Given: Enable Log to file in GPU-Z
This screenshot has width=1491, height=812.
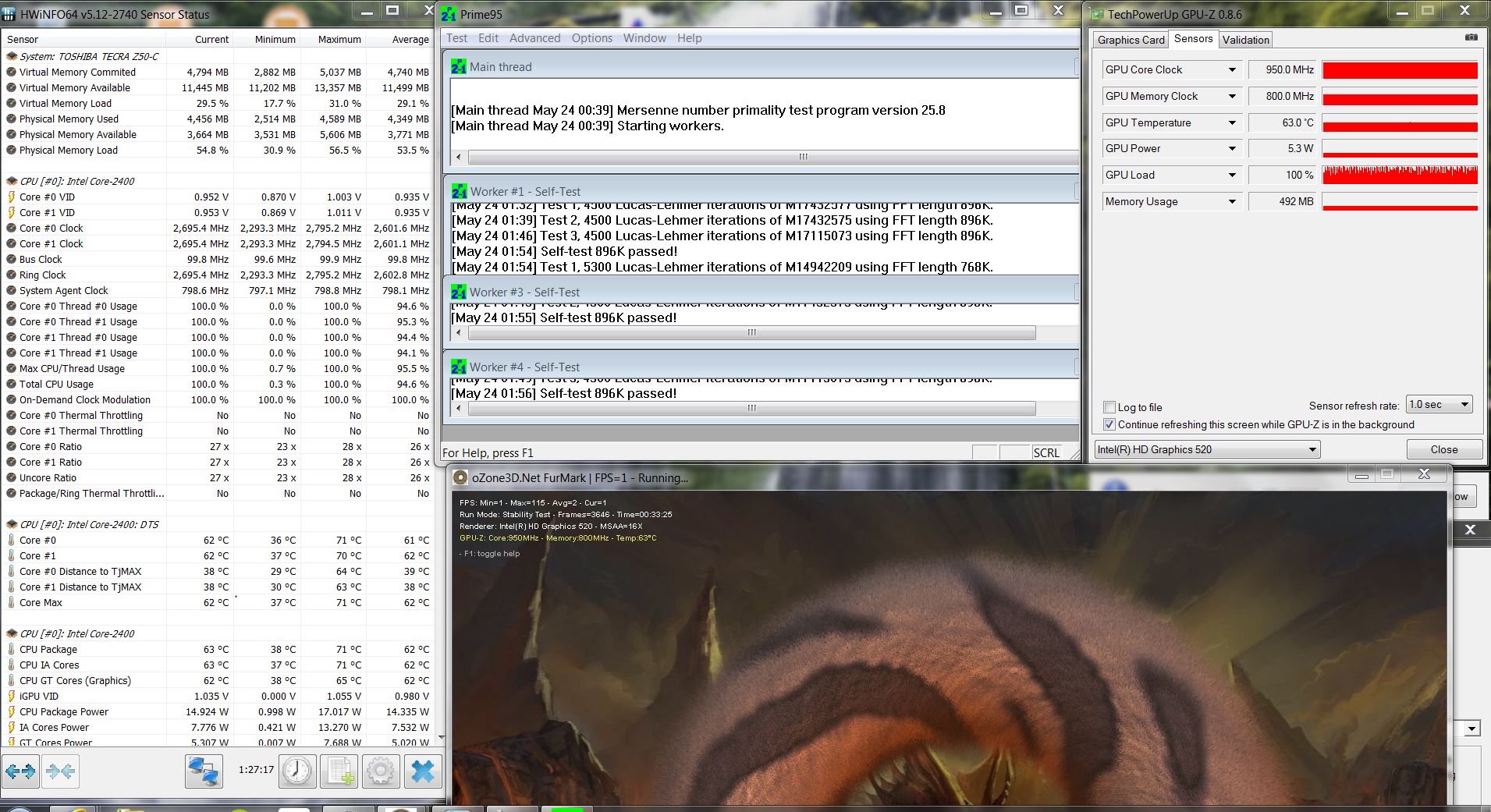Looking at the screenshot, I should pyautogui.click(x=1109, y=407).
